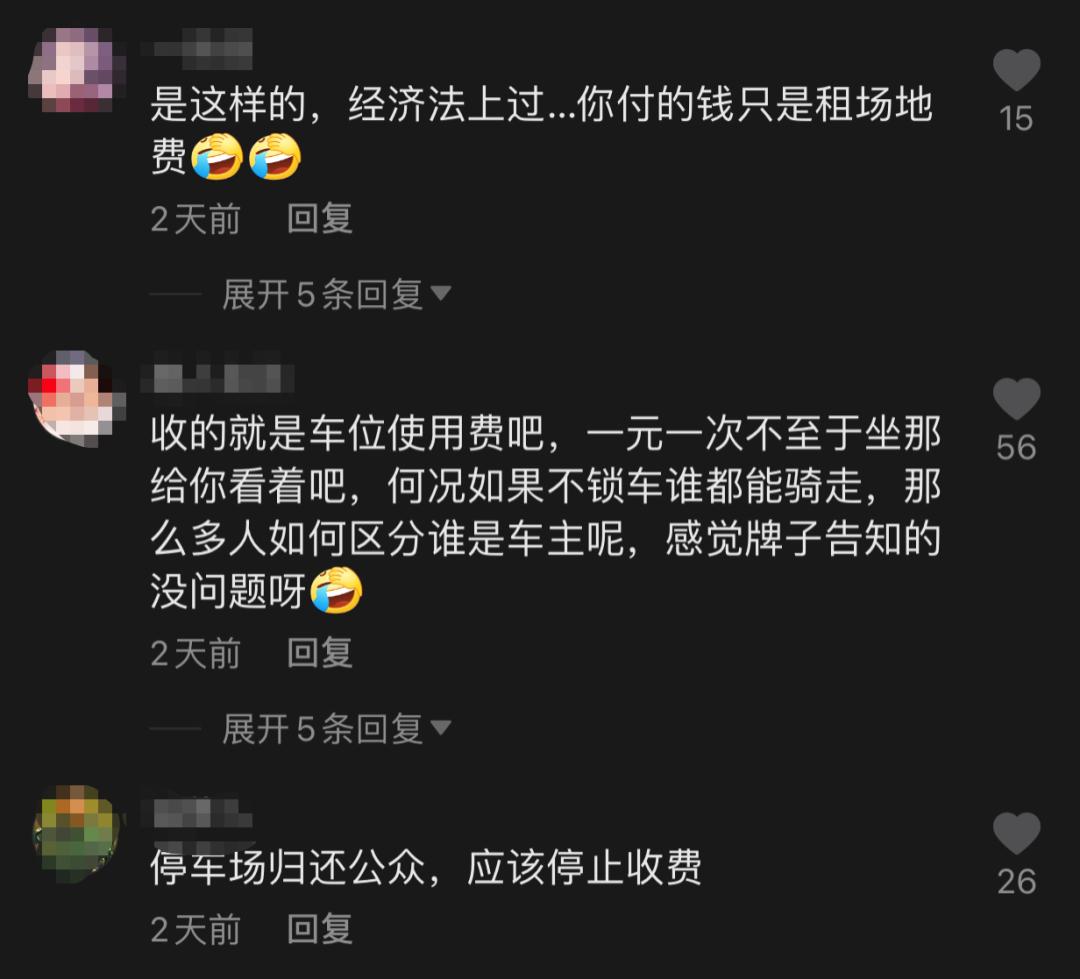Click the first laughing emoji after 费
The image size is (1080, 979).
tap(217, 156)
